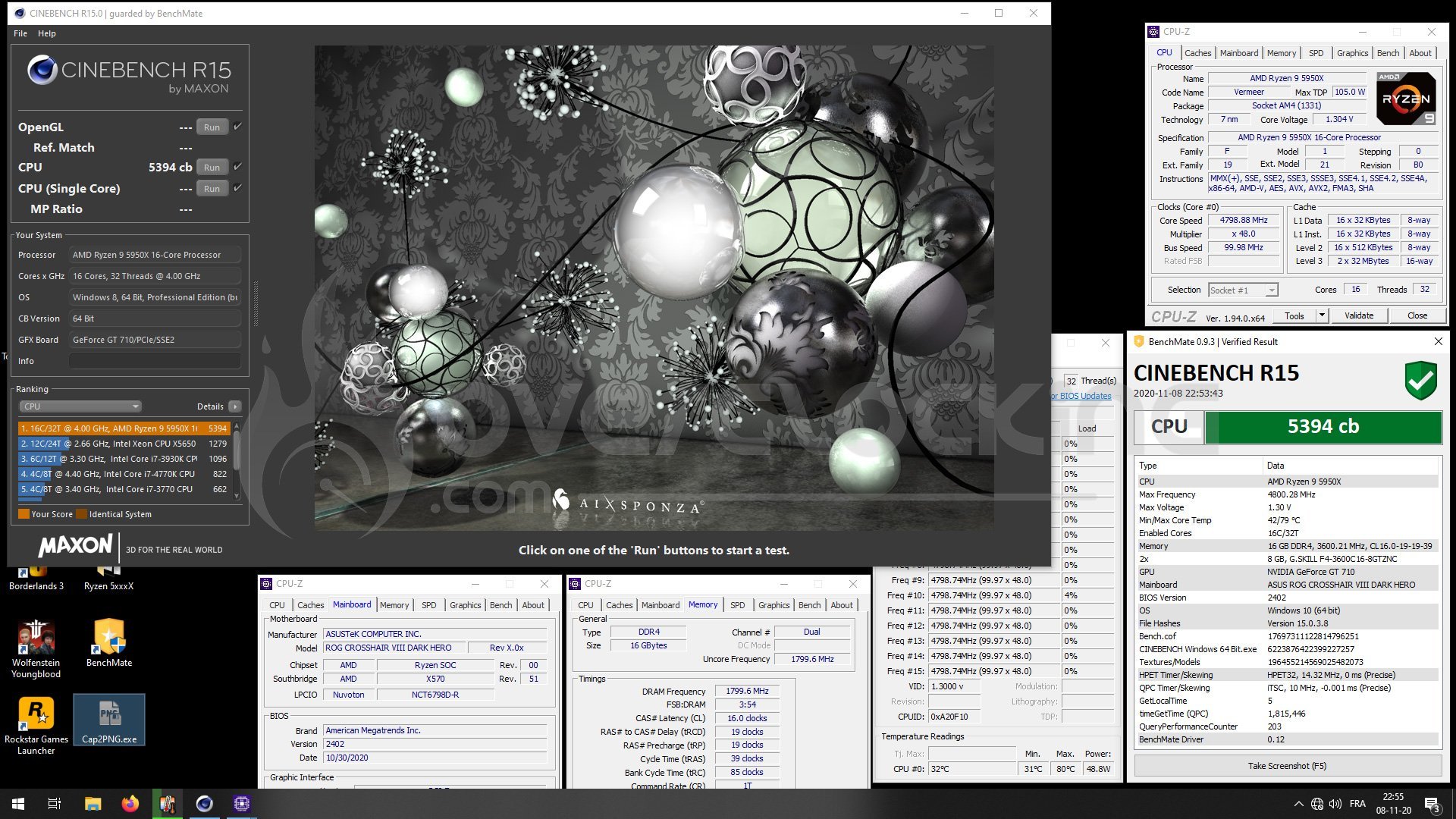Run the CPU benchmark
Screen dimensions: 1456x819
[x=212, y=168]
